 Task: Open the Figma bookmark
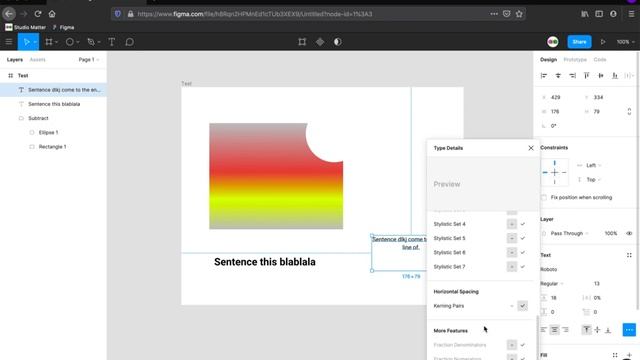pyautogui.click(x=63, y=27)
